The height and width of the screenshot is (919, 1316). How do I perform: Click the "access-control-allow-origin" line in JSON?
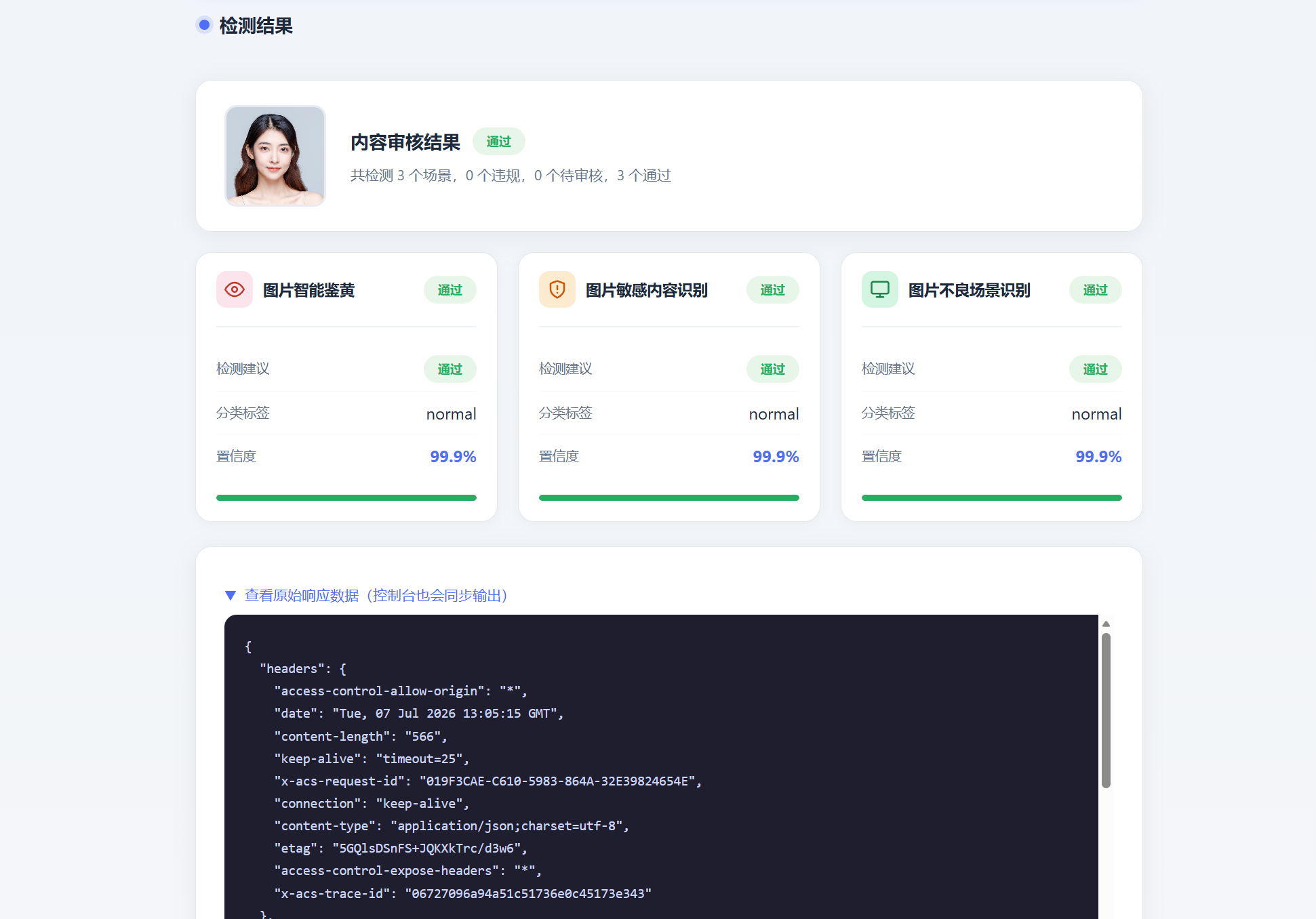(x=401, y=691)
